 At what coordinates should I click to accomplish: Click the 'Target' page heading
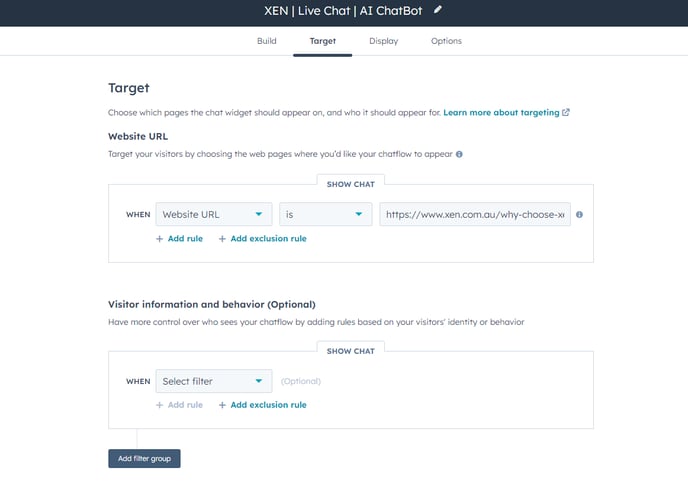tap(129, 88)
